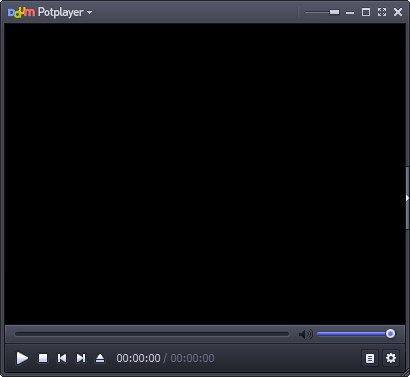410x377 pixels.
Task: Maximize the player window
Action: coord(366,12)
